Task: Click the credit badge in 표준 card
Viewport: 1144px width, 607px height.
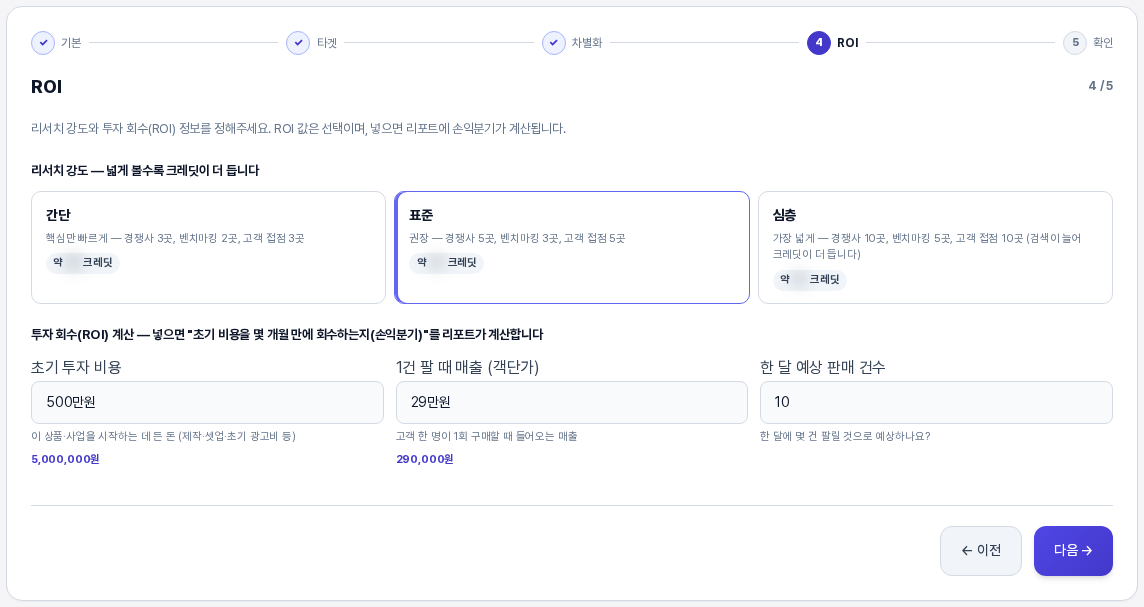Action: 447,263
